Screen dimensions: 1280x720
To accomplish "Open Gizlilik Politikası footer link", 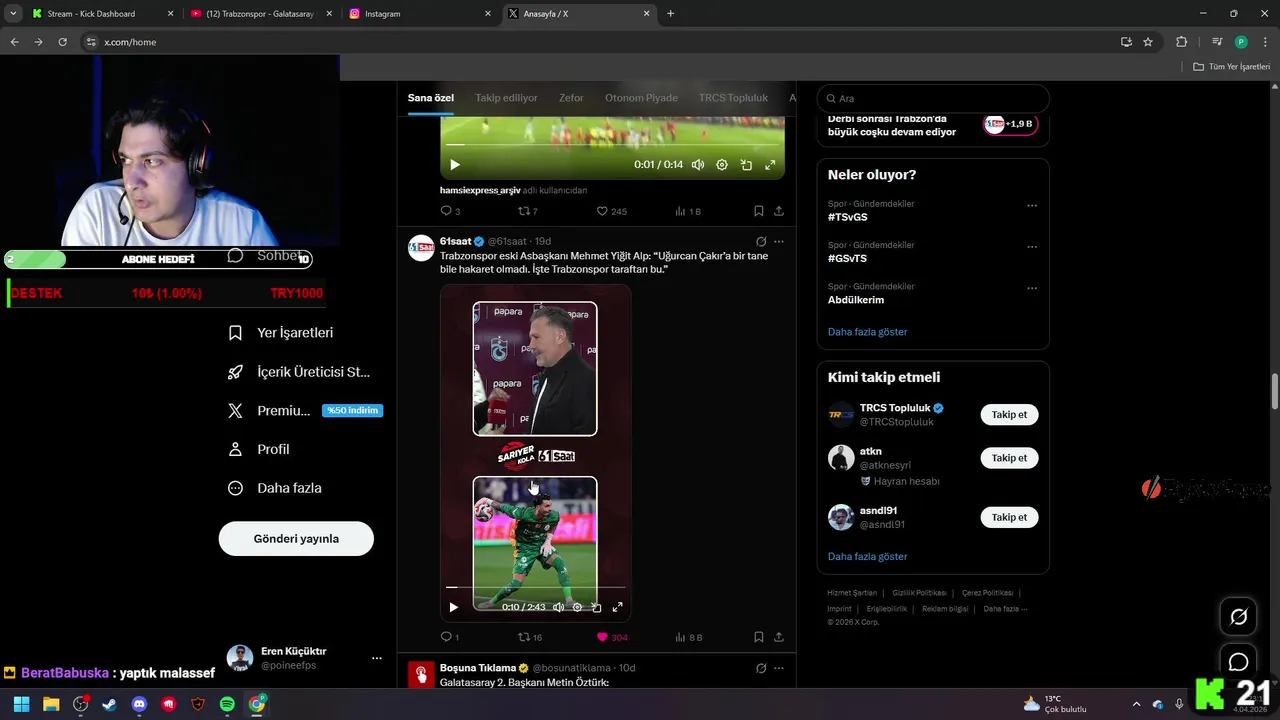I will pos(920,593).
